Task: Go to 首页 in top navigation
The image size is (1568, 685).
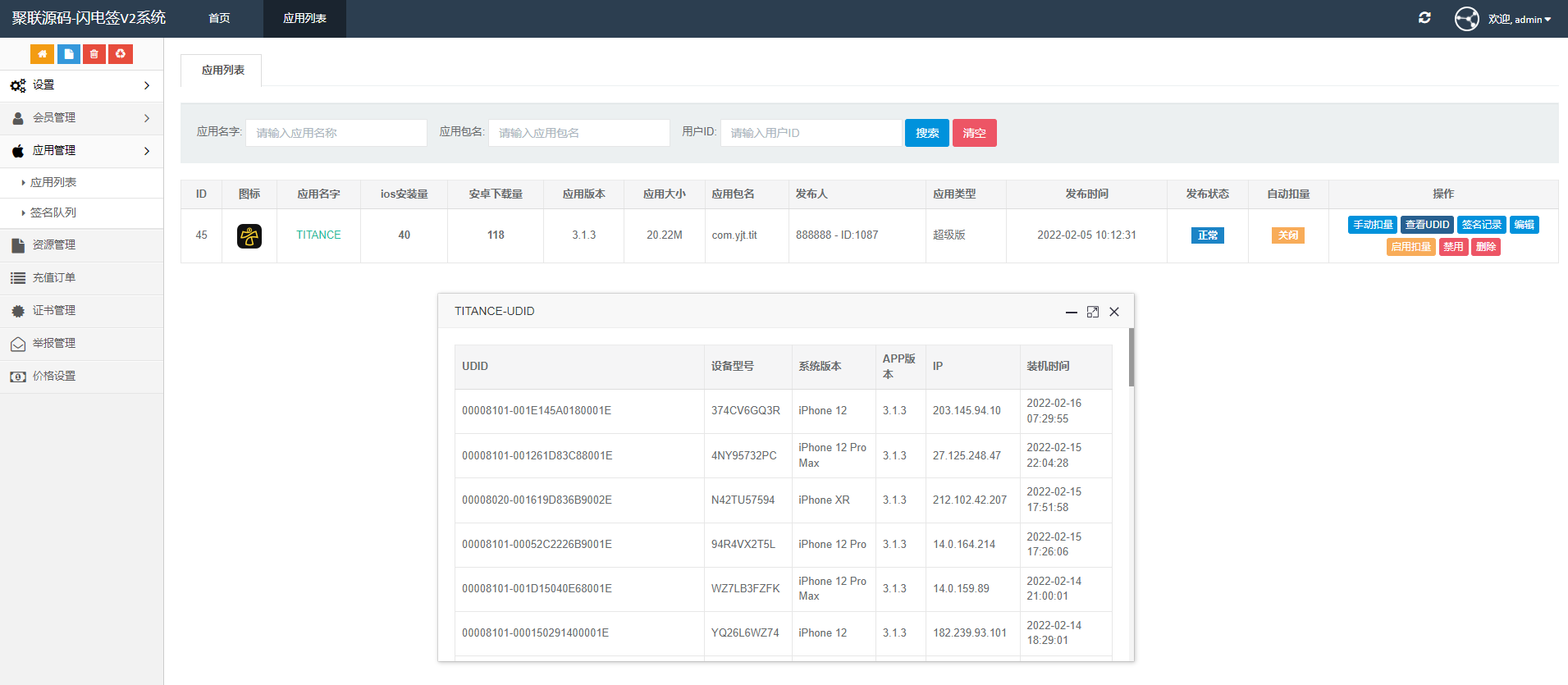Action: tap(219, 19)
